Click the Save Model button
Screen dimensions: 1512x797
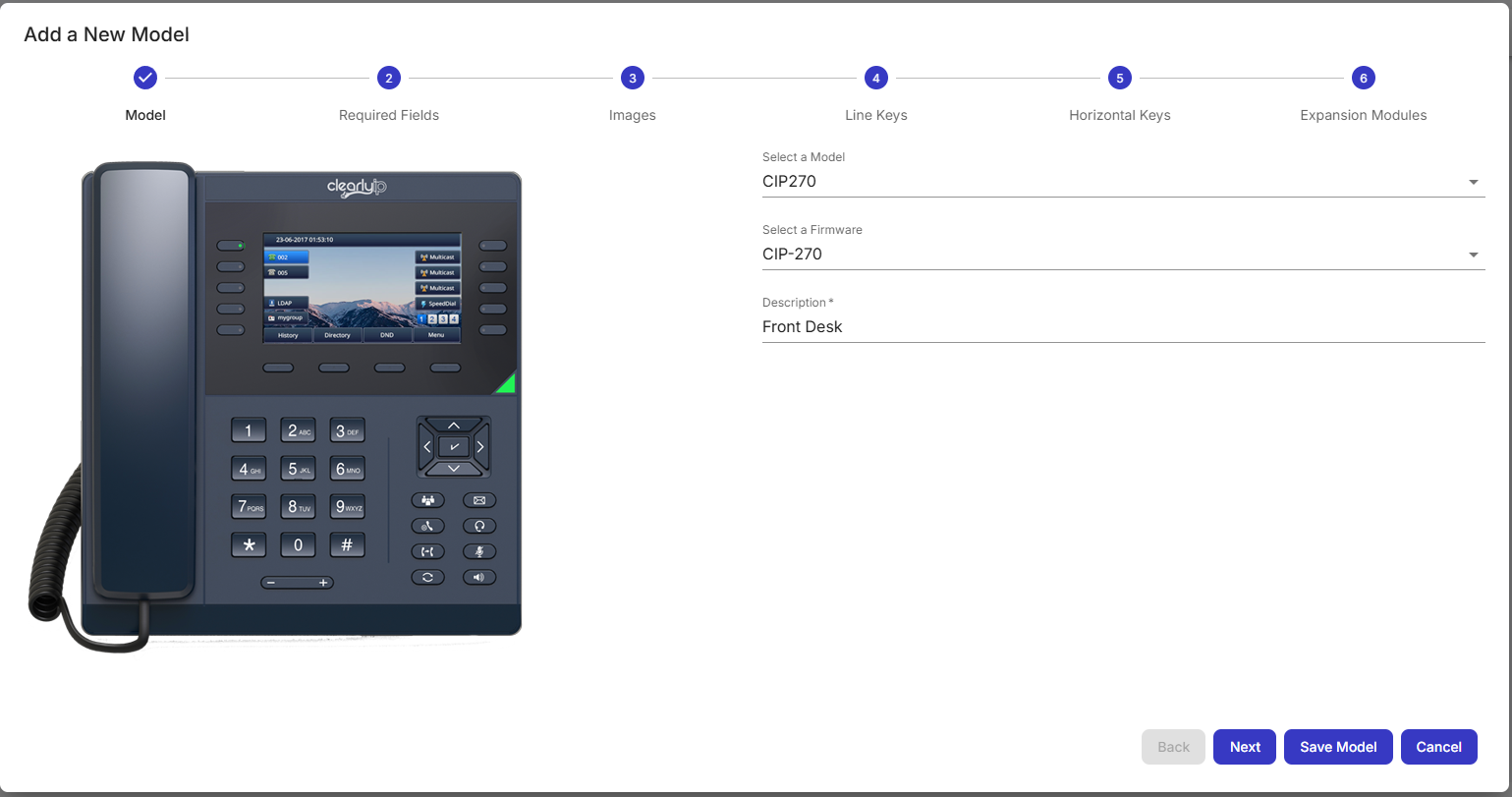[x=1338, y=747]
